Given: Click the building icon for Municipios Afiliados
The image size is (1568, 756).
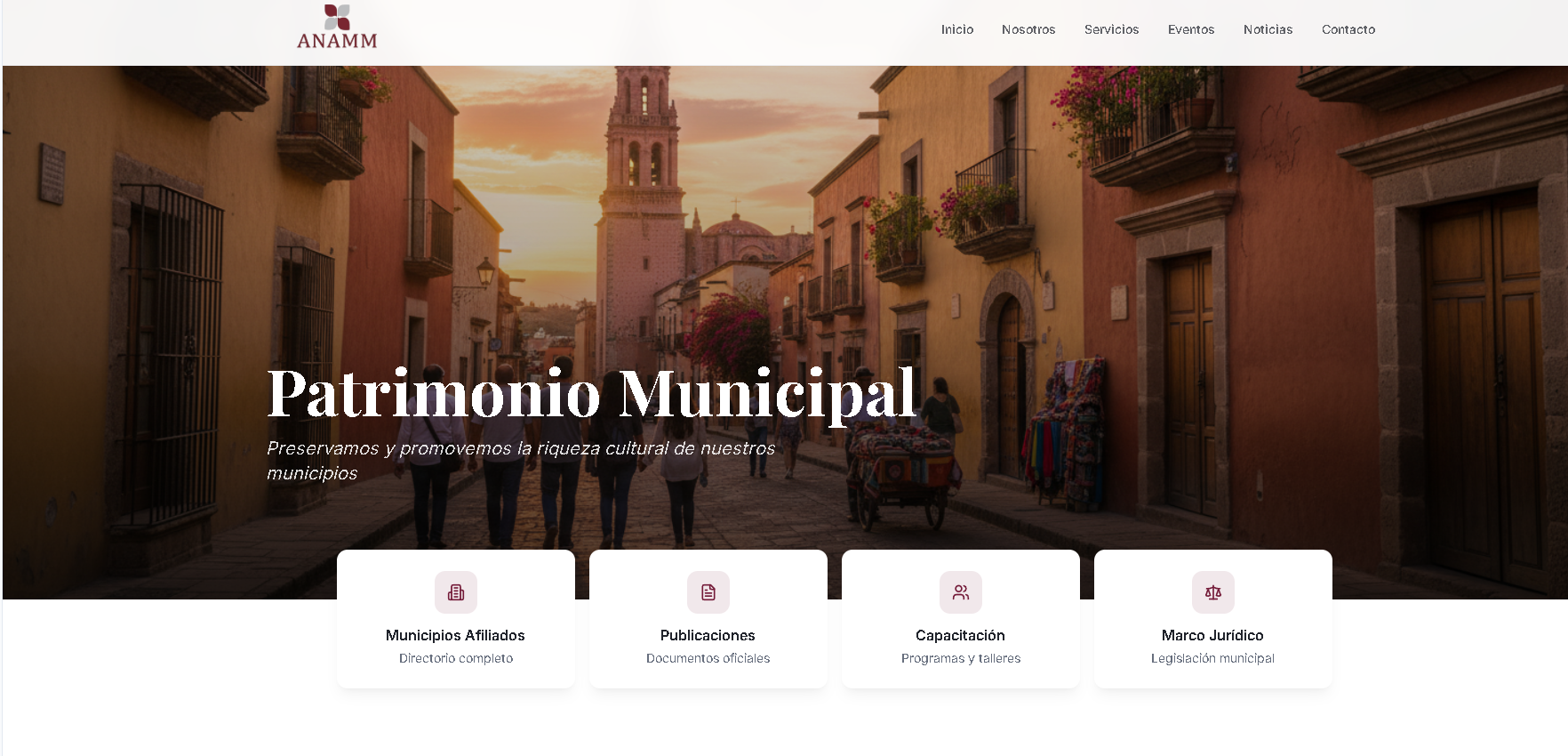Looking at the screenshot, I should 456,592.
